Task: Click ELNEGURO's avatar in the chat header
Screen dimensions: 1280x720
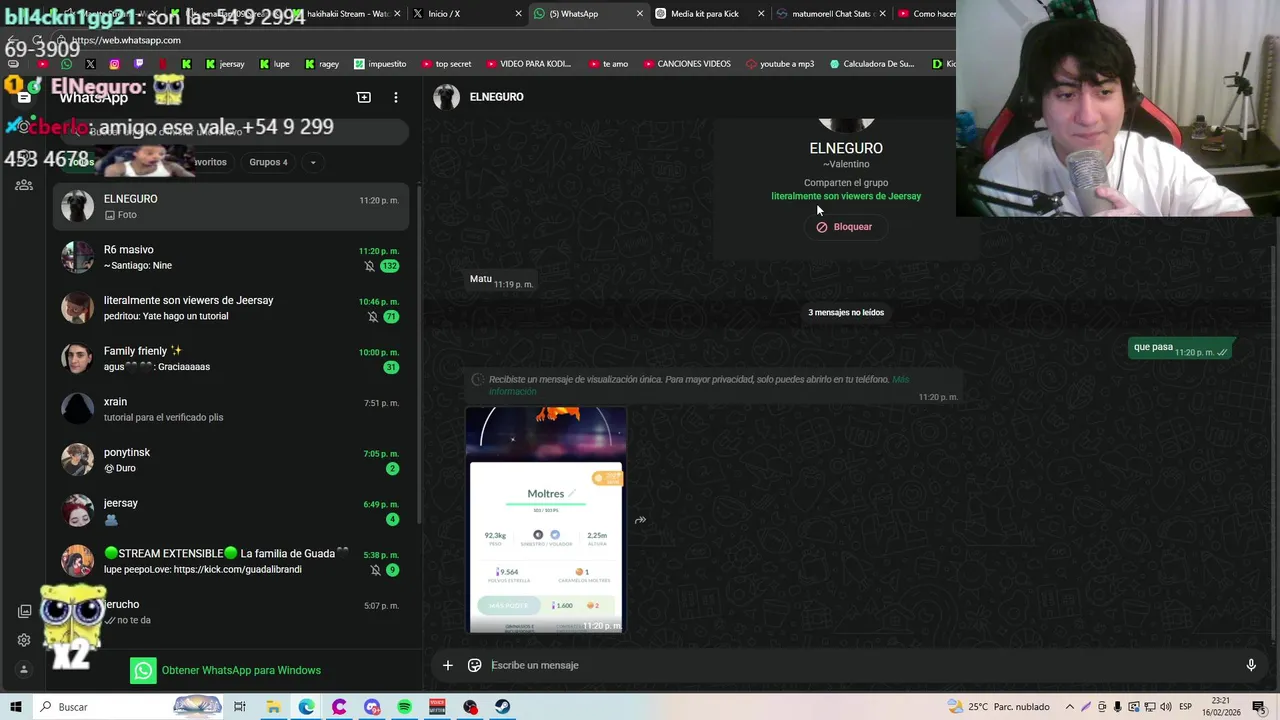Action: pos(446,97)
